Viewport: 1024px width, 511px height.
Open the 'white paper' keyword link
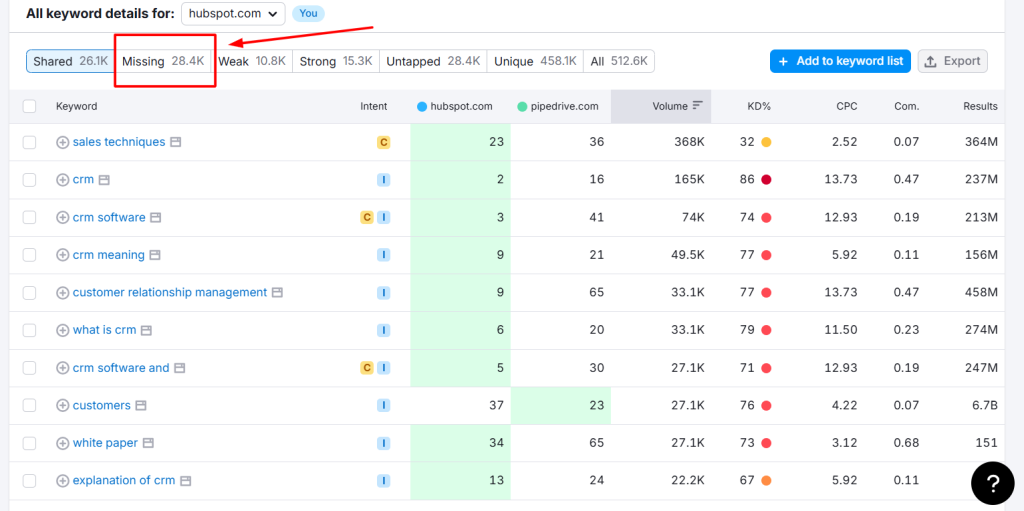[x=105, y=442]
